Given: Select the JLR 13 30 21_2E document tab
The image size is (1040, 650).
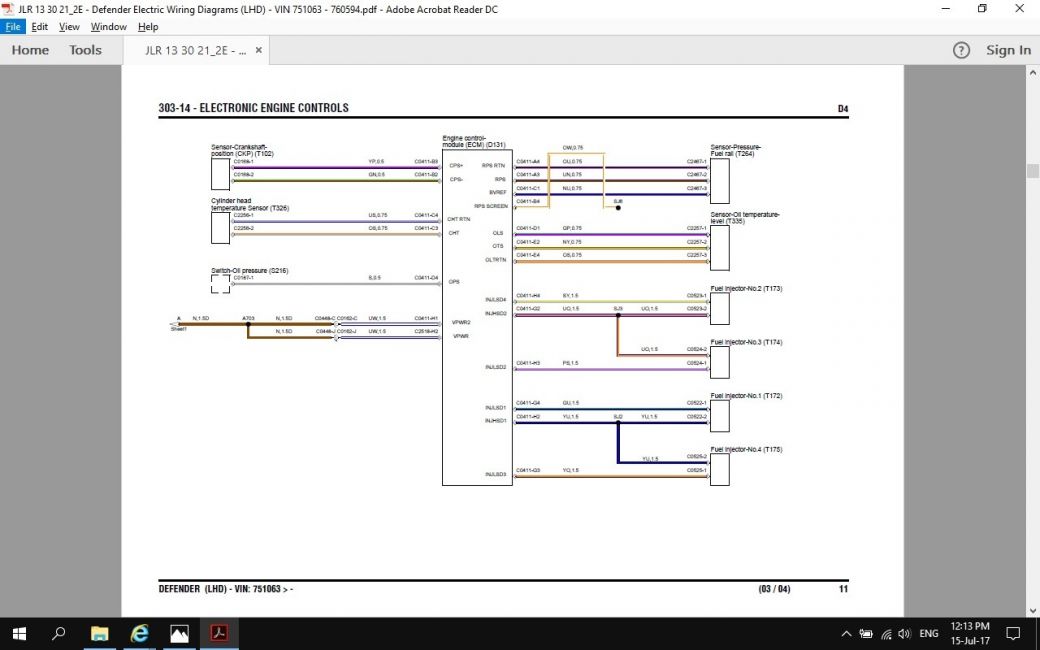Looking at the screenshot, I should point(195,50).
